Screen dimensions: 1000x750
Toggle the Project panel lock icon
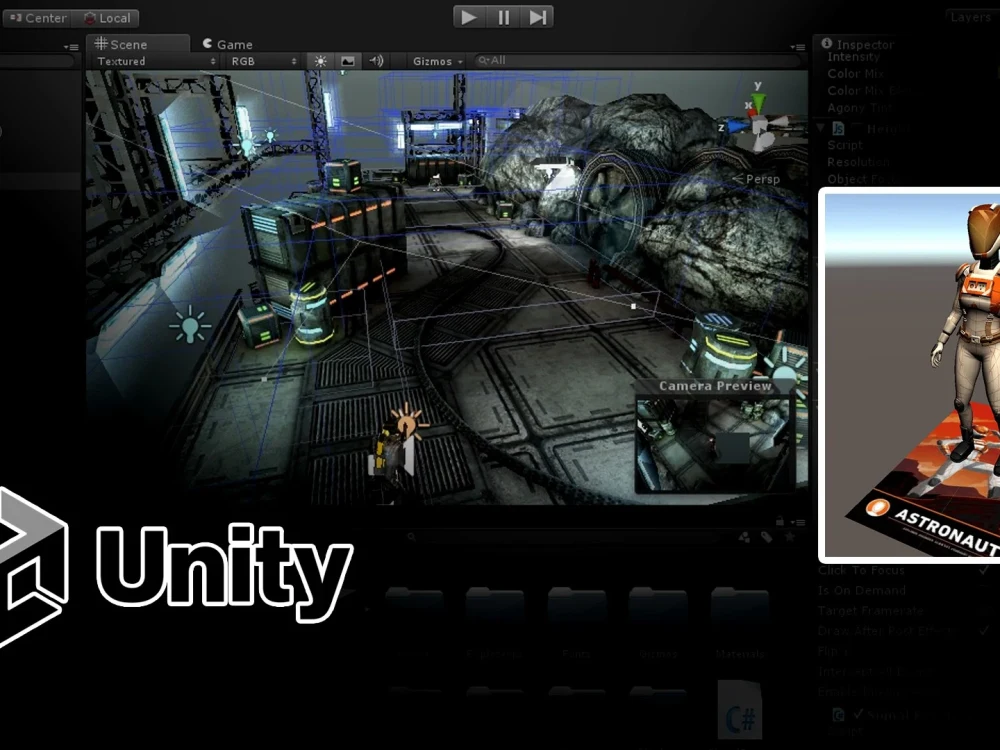779,521
